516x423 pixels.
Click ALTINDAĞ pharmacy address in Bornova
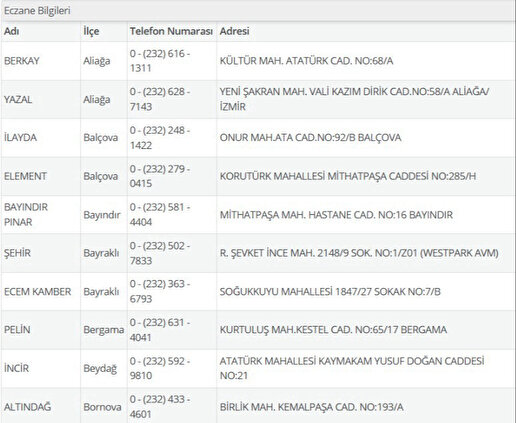311,407
